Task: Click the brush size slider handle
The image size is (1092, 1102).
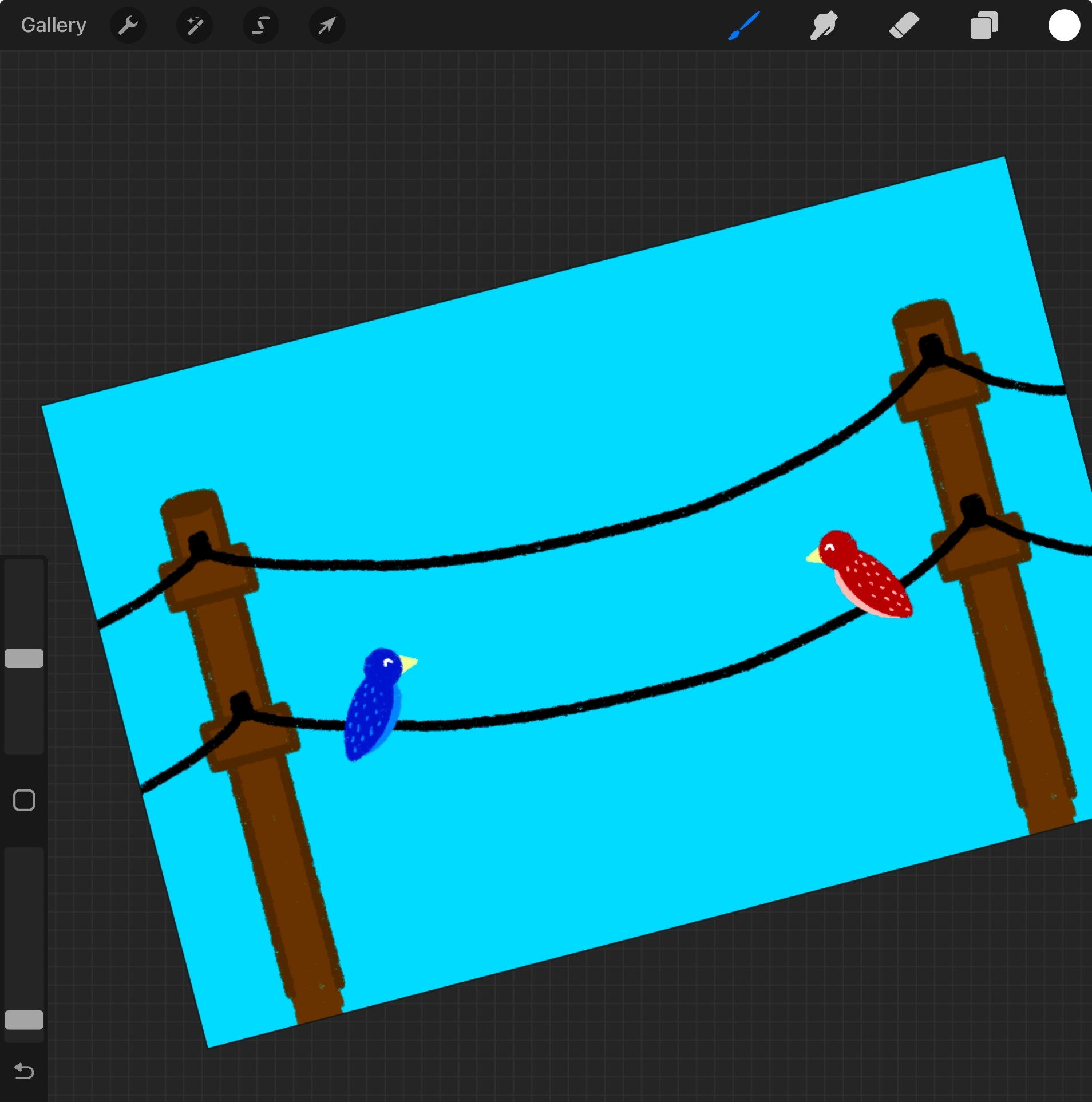Action: coord(24,658)
